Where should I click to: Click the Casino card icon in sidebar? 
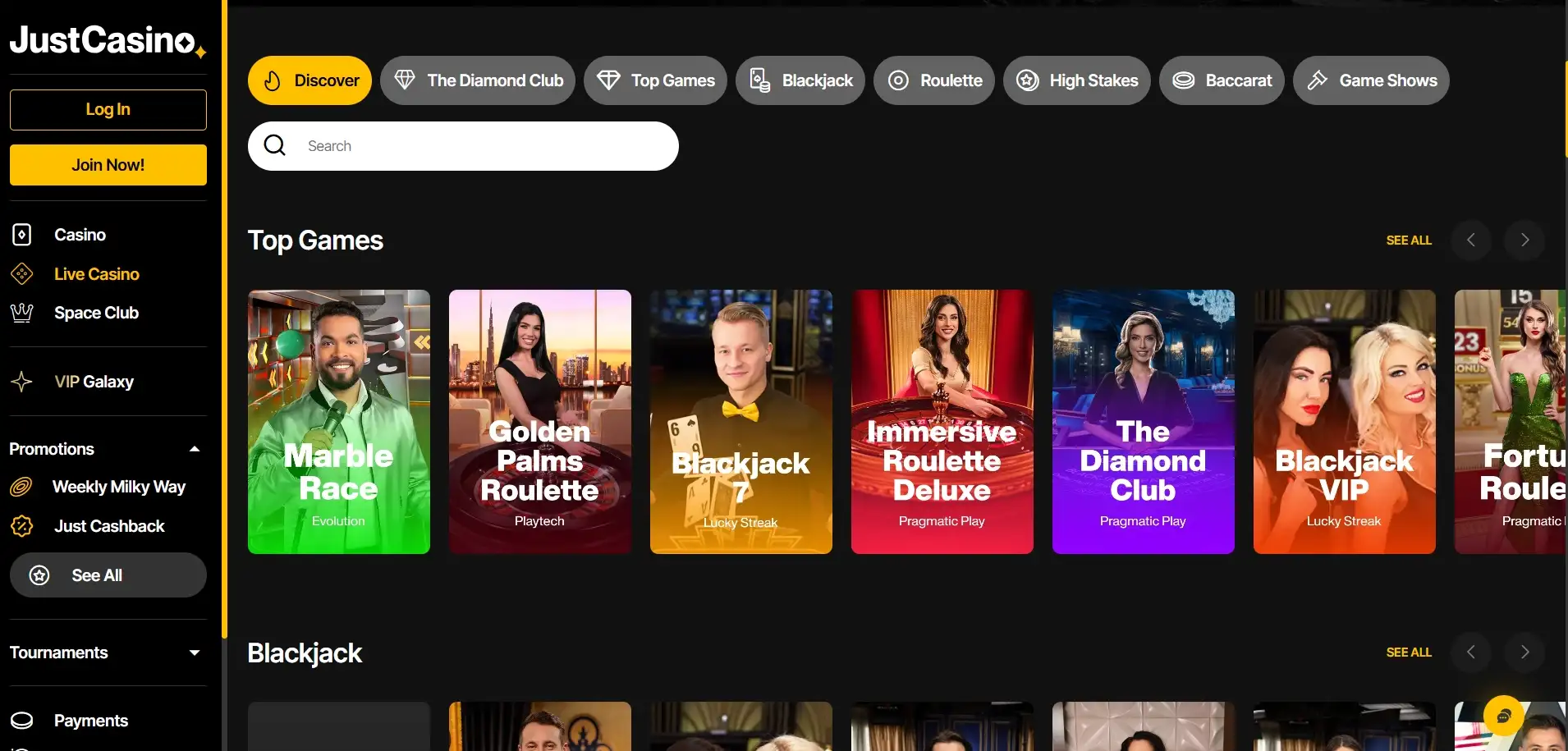[22, 235]
